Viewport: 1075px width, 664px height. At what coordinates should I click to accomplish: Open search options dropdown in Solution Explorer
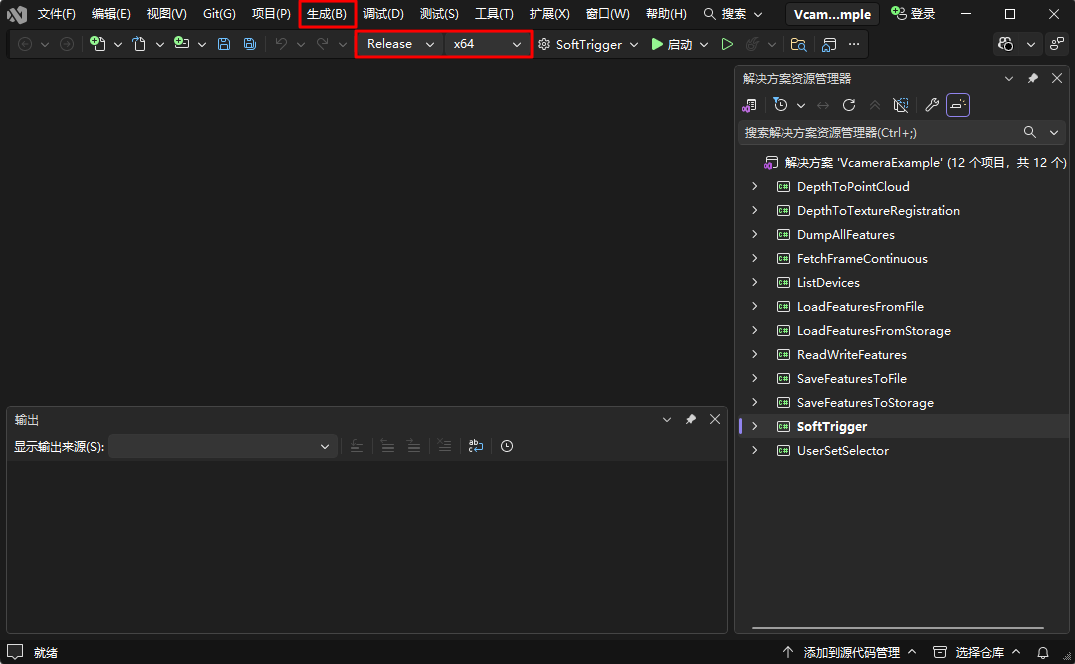1054,132
